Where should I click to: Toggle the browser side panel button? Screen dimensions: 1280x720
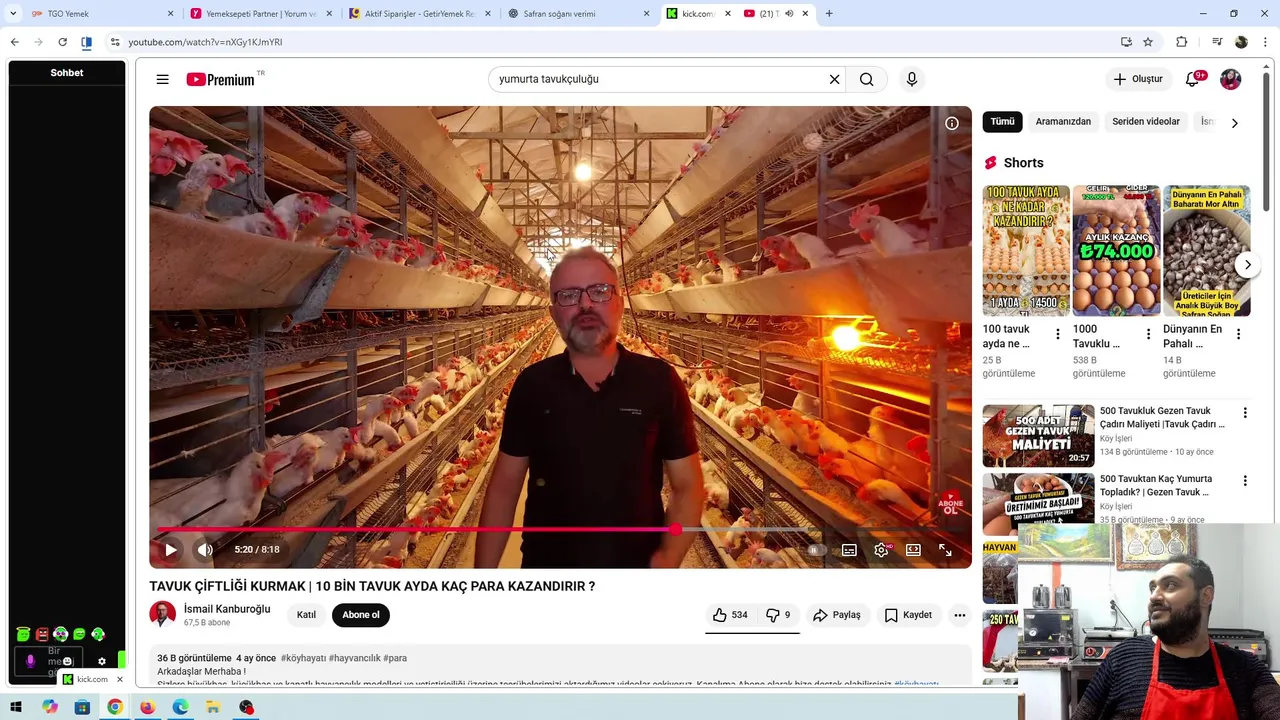87,42
